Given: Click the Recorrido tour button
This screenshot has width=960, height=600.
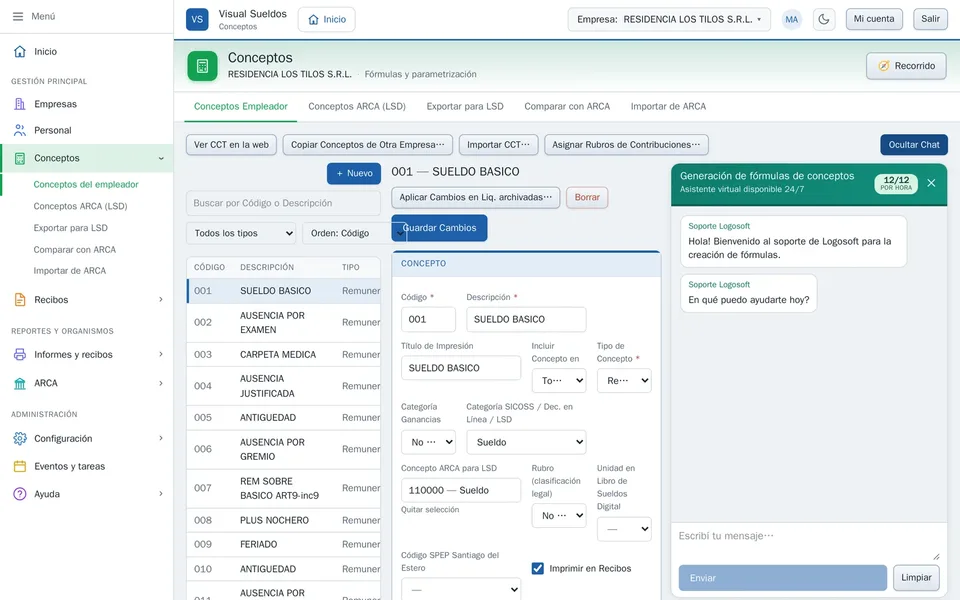Looking at the screenshot, I should pos(906,66).
